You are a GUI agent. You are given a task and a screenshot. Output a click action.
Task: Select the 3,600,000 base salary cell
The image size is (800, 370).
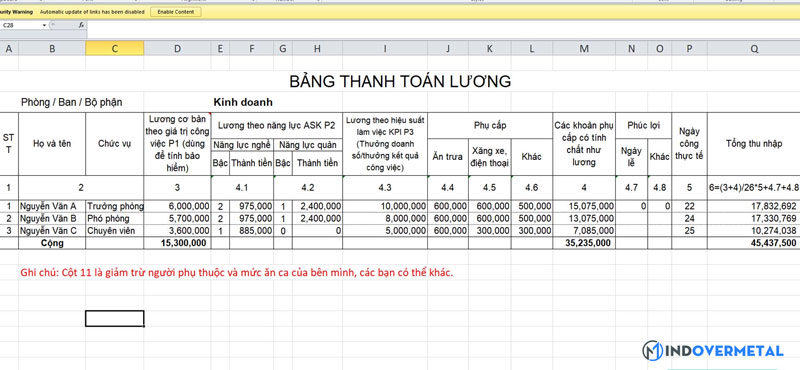(177, 231)
